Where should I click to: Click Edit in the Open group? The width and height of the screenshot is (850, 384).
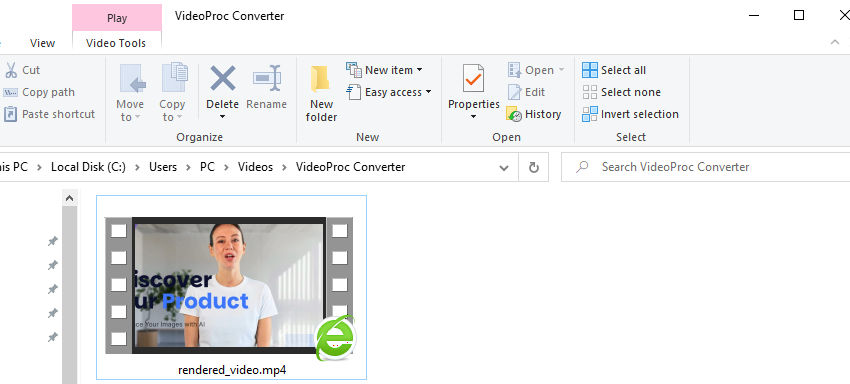526,92
